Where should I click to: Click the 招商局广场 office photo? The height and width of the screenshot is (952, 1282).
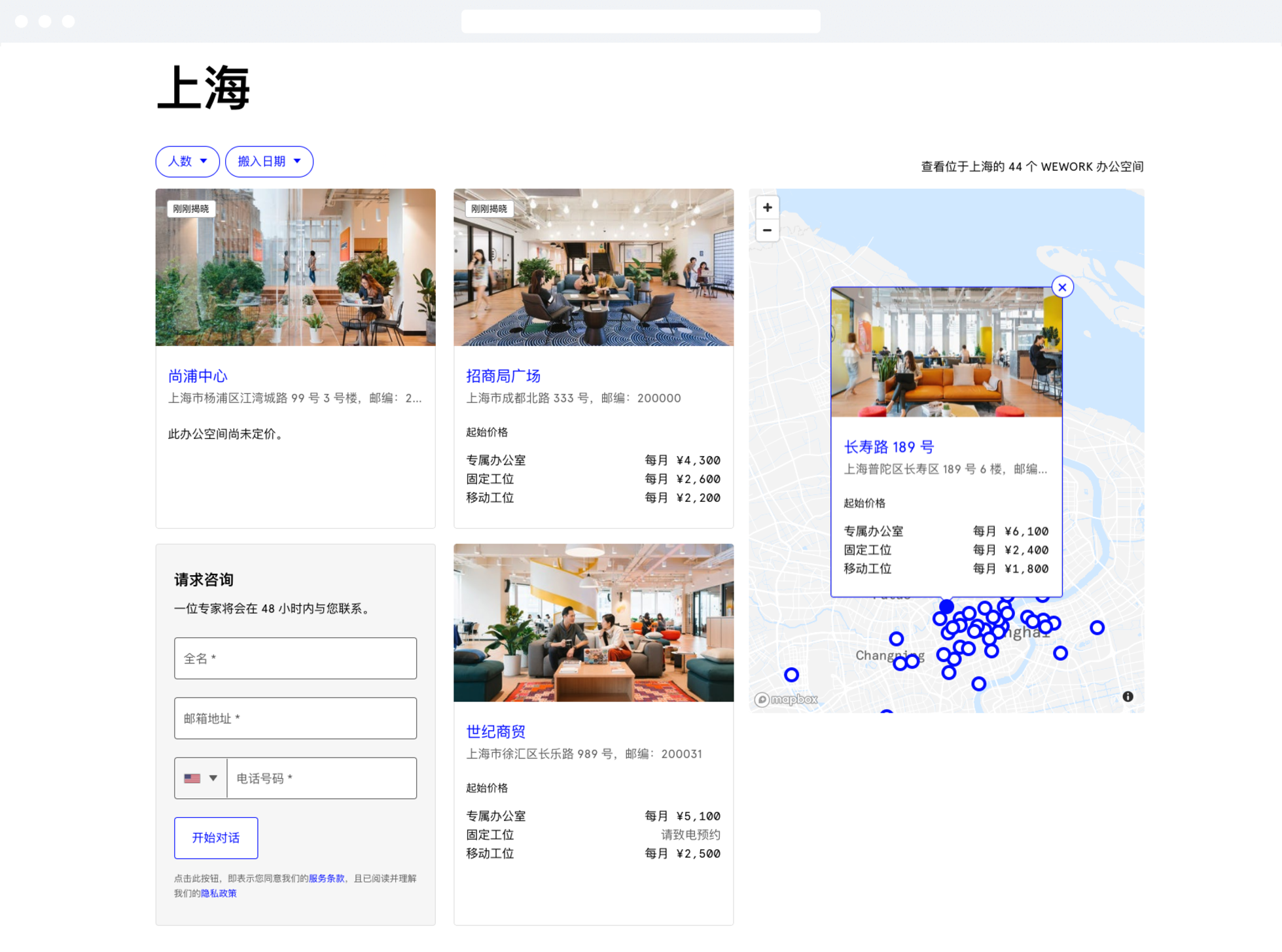(594, 267)
